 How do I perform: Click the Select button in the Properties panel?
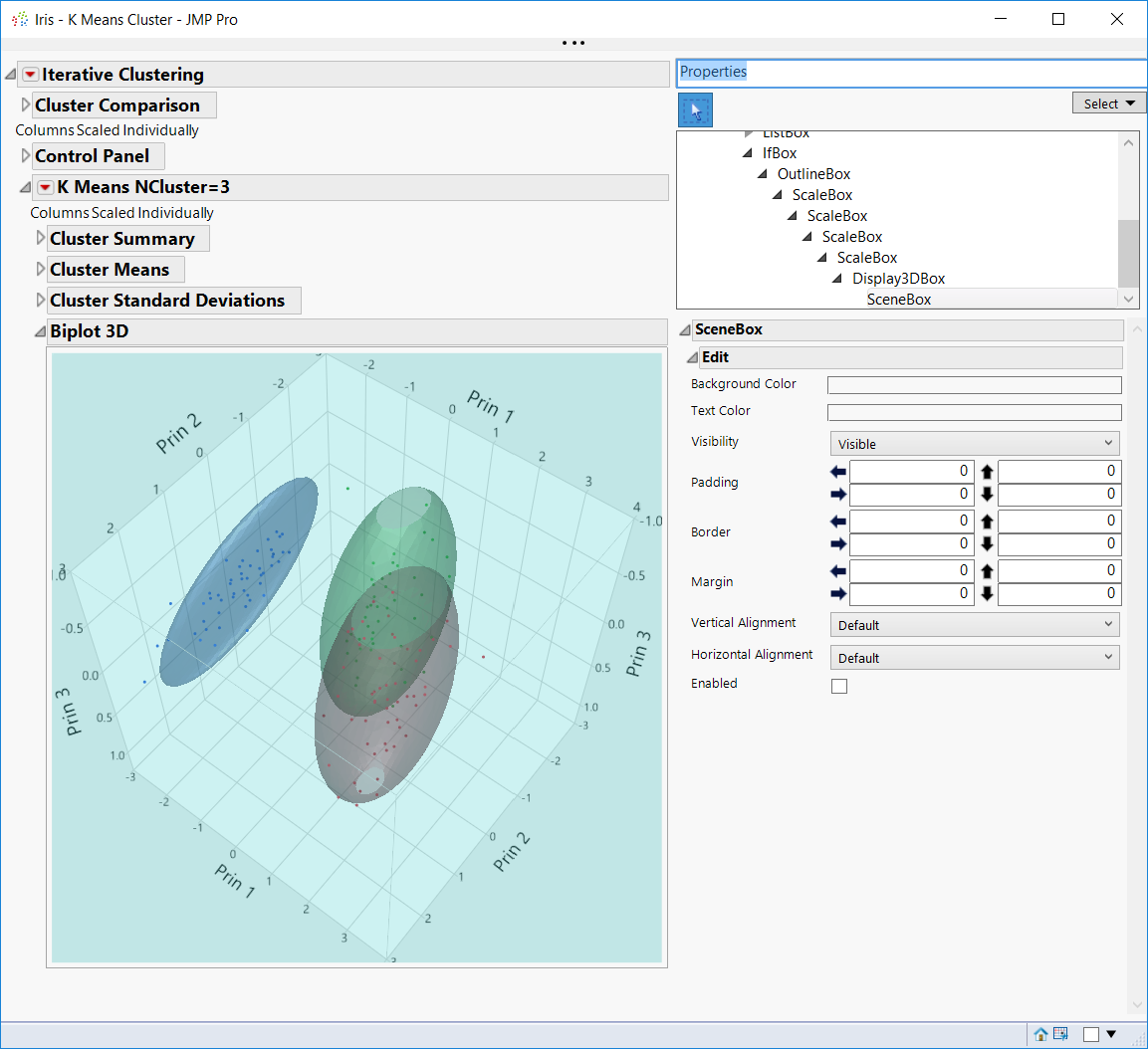(x=1108, y=102)
